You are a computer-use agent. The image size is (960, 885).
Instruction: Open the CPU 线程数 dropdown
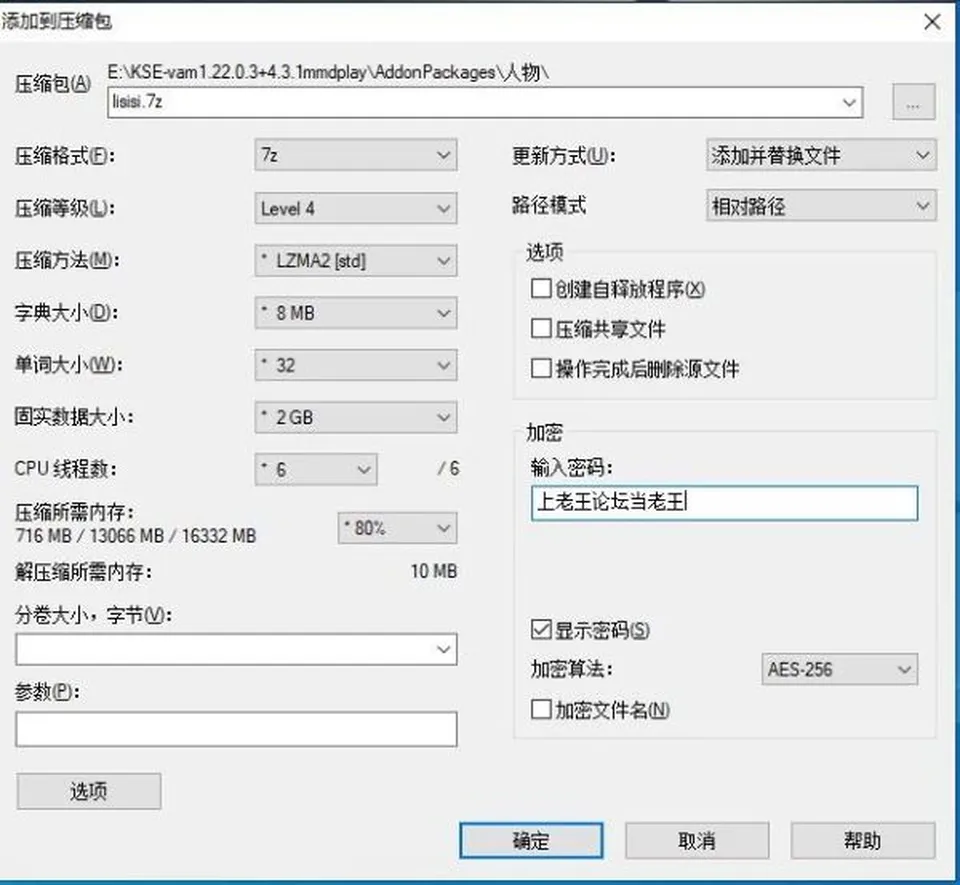tap(316, 469)
